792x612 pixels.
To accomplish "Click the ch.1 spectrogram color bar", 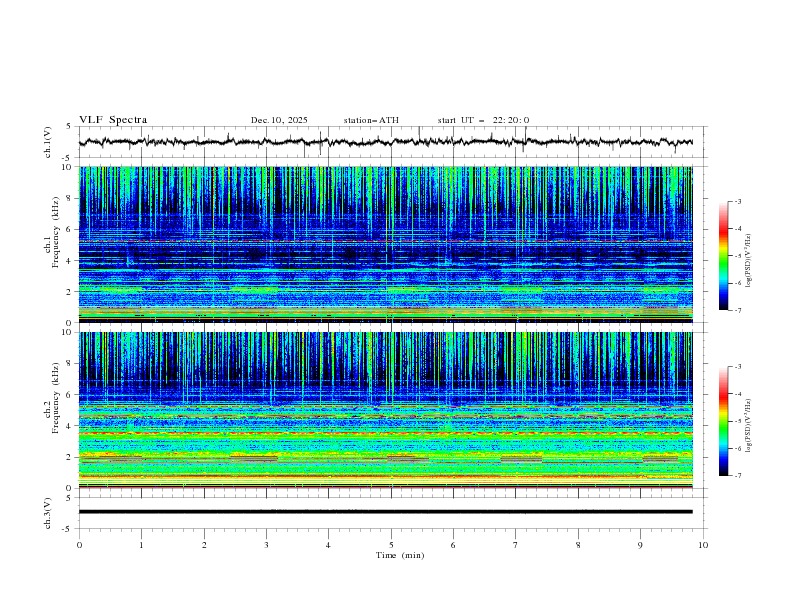I will [724, 256].
